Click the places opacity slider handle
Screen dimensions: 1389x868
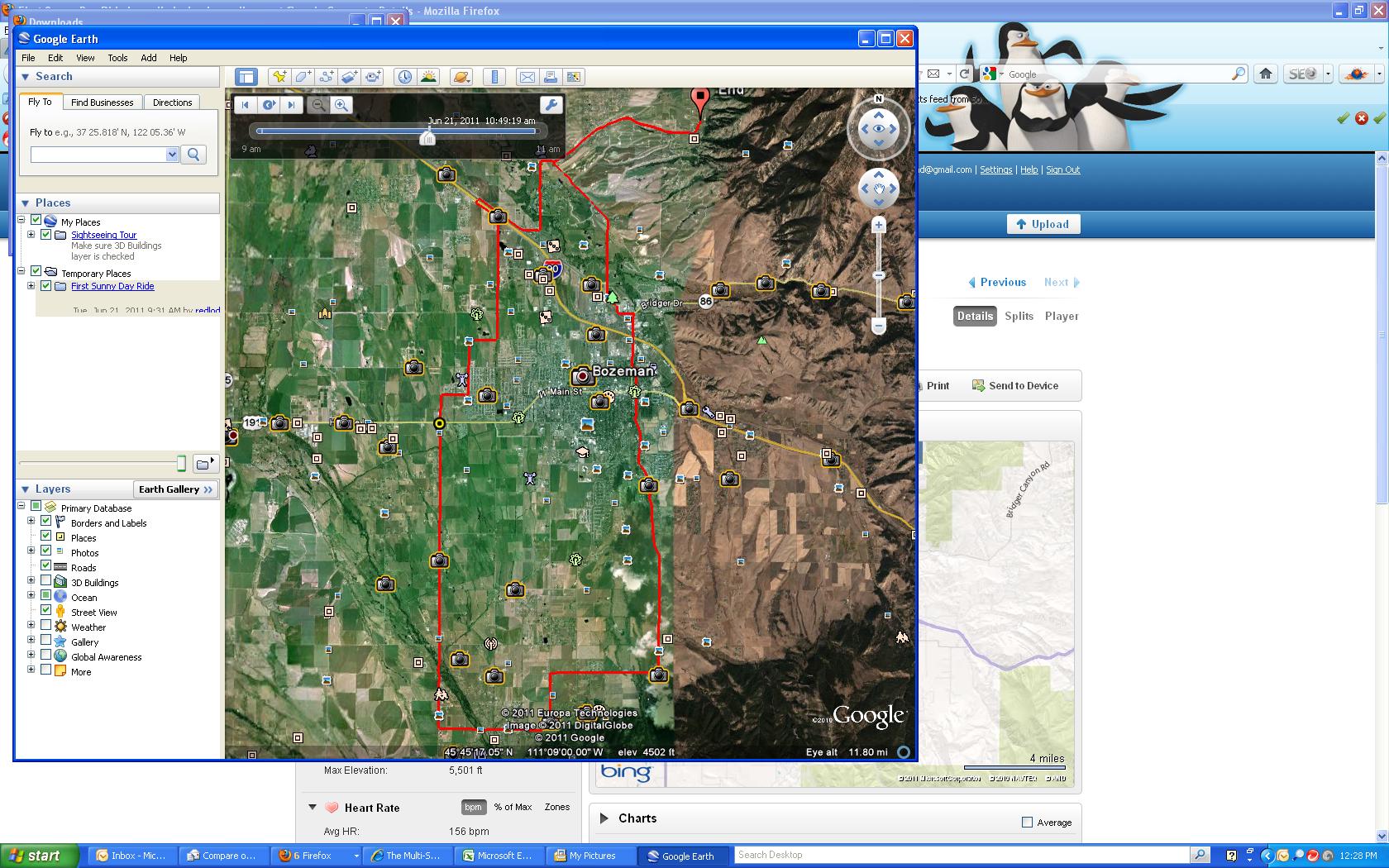pyautogui.click(x=182, y=463)
